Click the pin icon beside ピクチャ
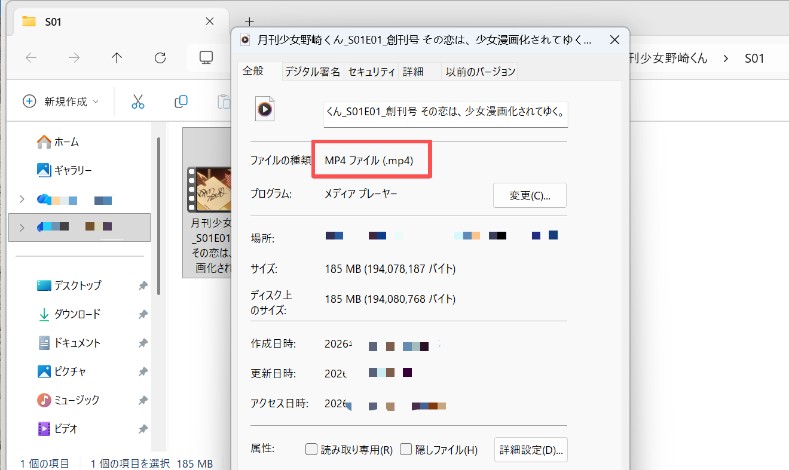Viewport: 789px width, 470px height. 143,372
